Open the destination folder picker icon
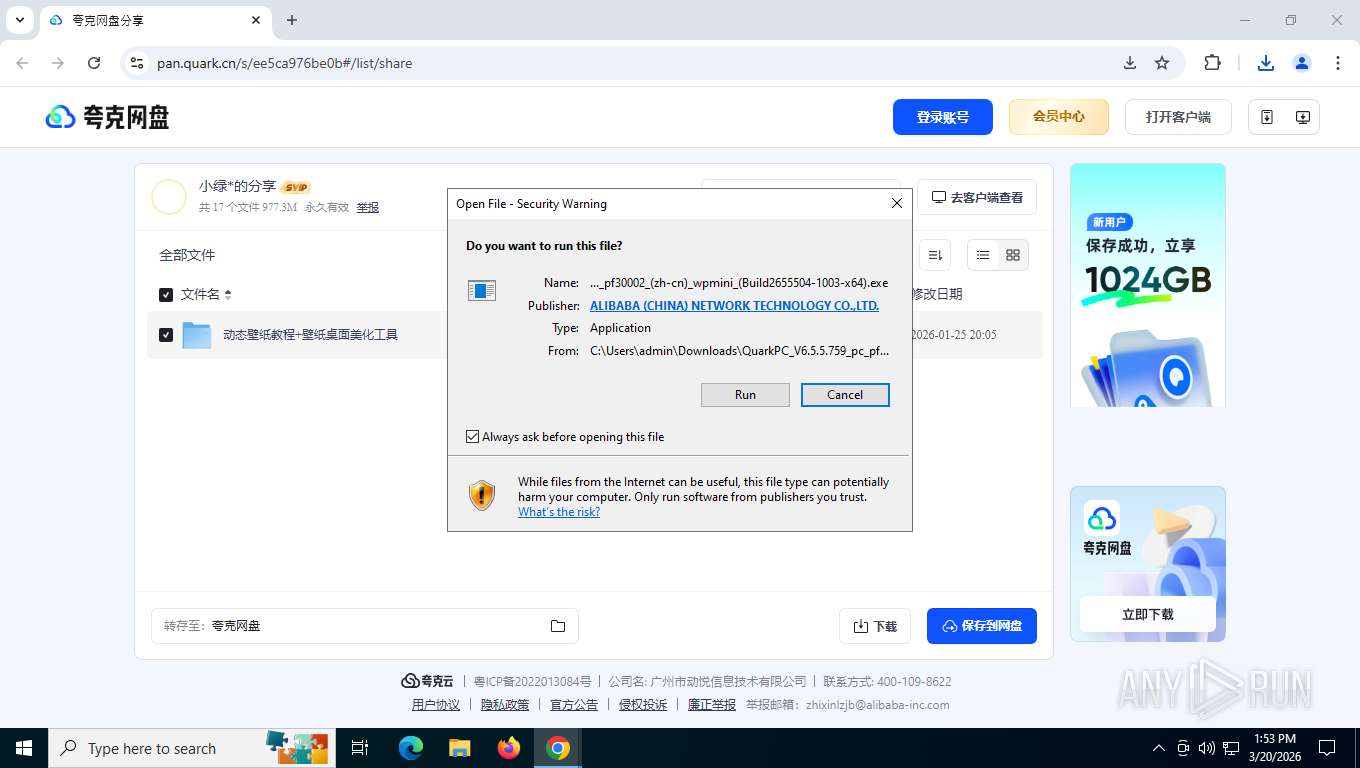 (x=558, y=626)
